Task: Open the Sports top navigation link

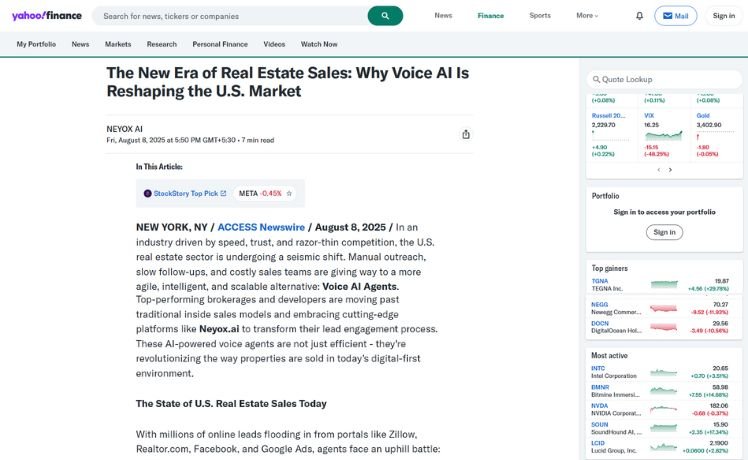Action: point(540,16)
